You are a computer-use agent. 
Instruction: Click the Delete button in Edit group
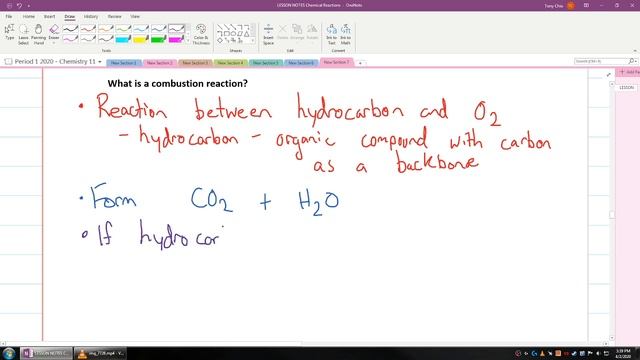coord(282,32)
